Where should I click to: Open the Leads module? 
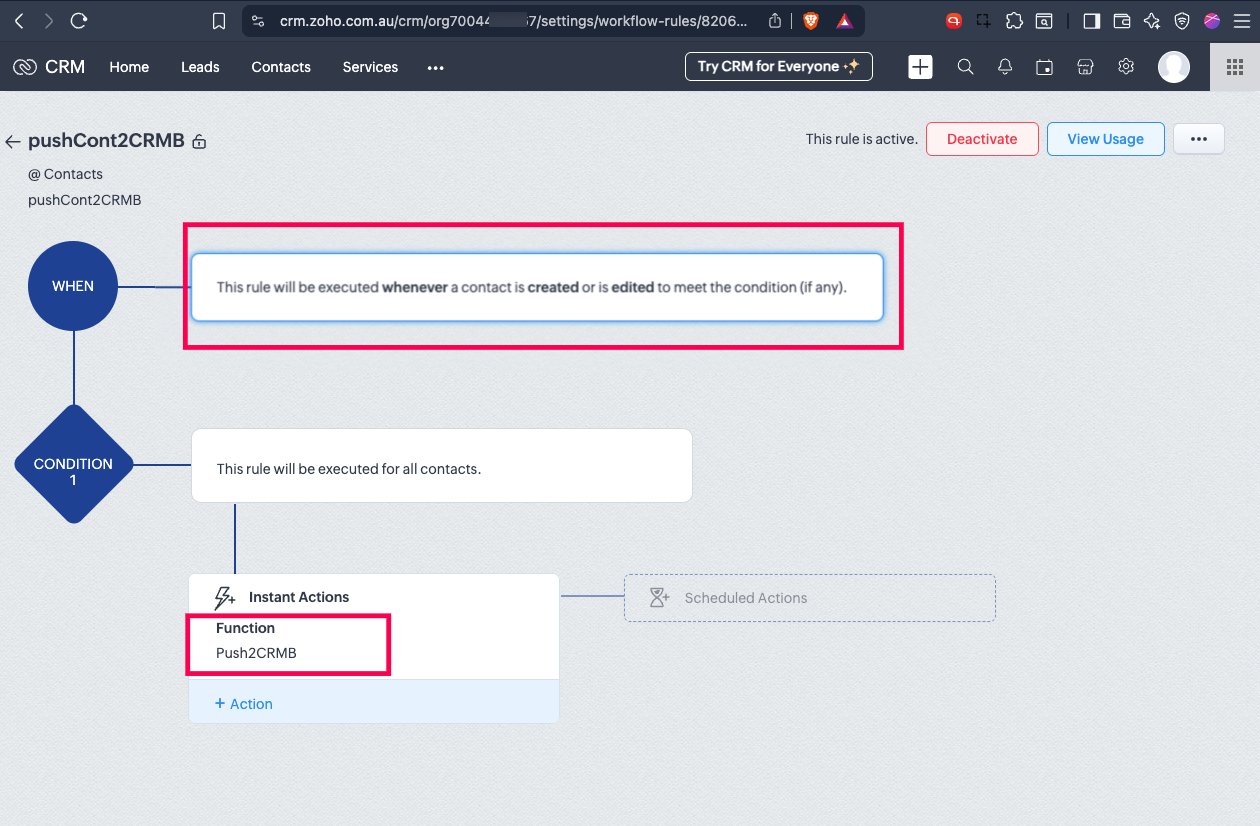click(200, 67)
